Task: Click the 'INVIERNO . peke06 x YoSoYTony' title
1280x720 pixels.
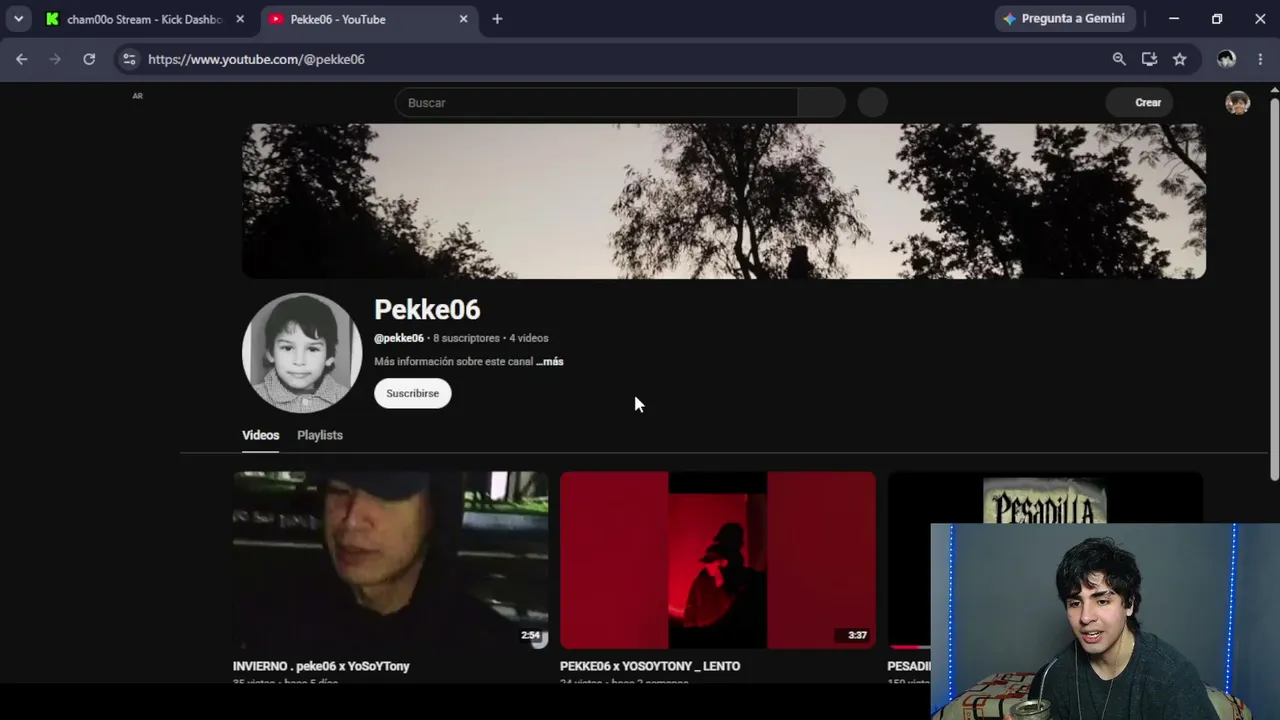Action: click(321, 666)
